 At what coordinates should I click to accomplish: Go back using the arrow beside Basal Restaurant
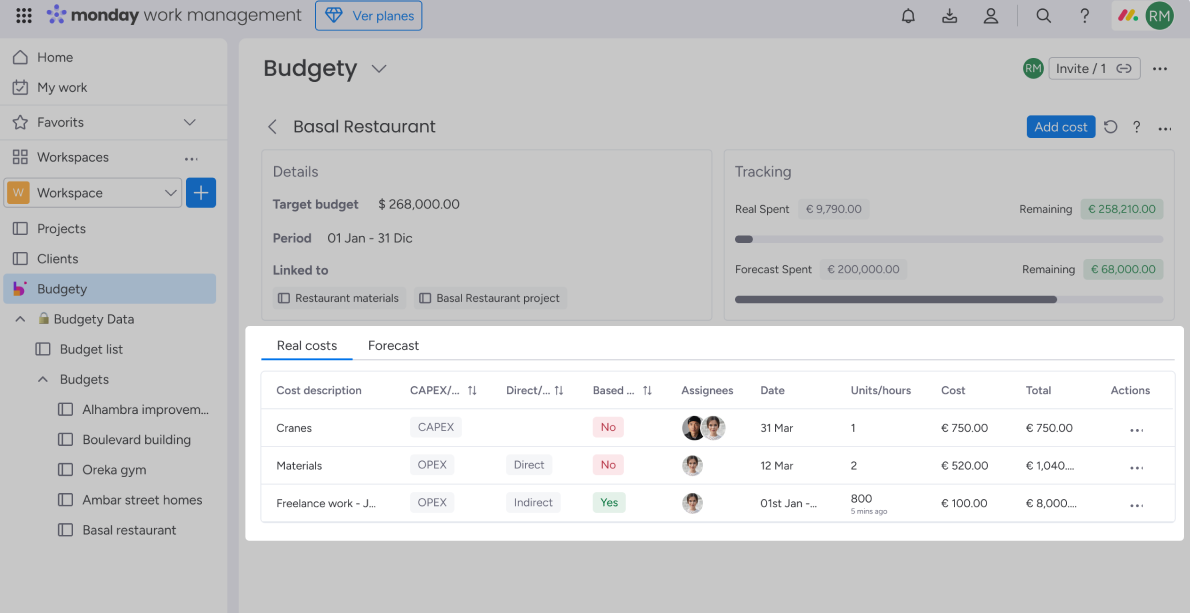pos(272,127)
